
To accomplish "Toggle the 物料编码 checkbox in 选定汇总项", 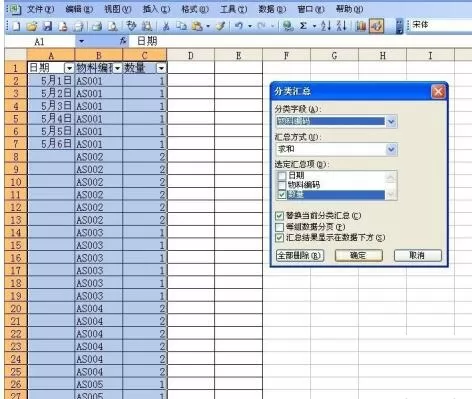I will click(282, 185).
